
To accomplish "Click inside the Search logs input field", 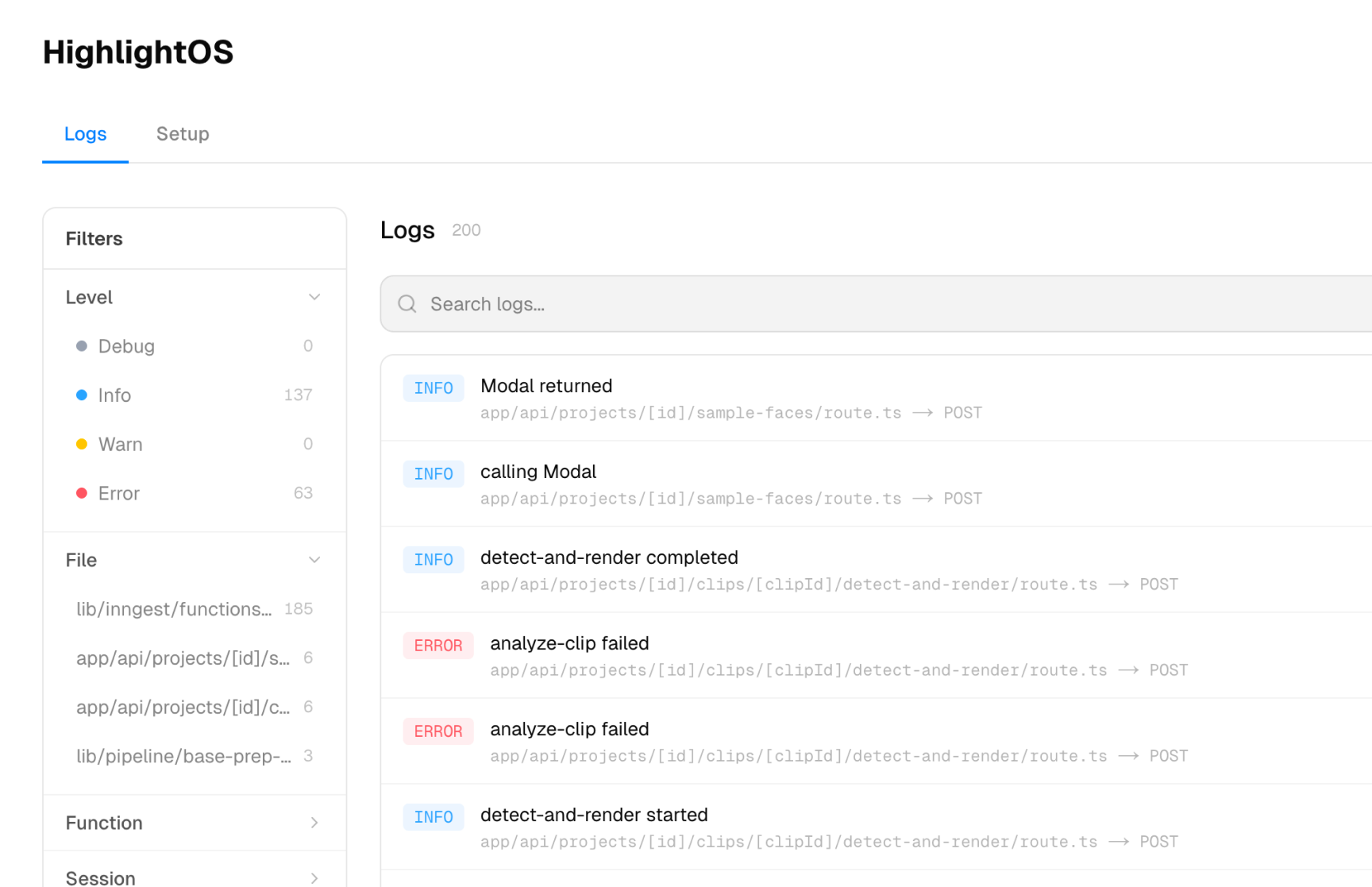I will tap(556, 304).
